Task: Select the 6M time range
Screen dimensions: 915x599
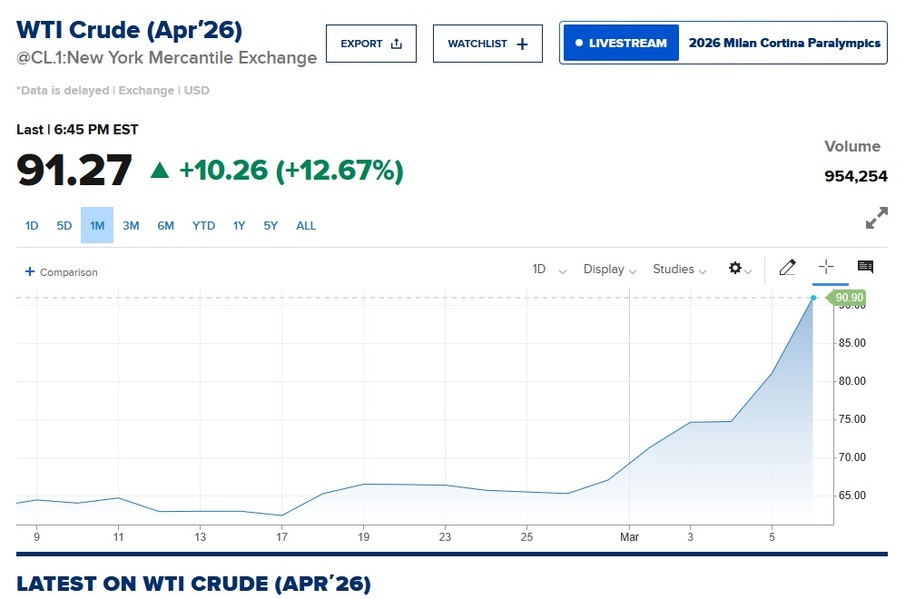Action: pos(166,226)
